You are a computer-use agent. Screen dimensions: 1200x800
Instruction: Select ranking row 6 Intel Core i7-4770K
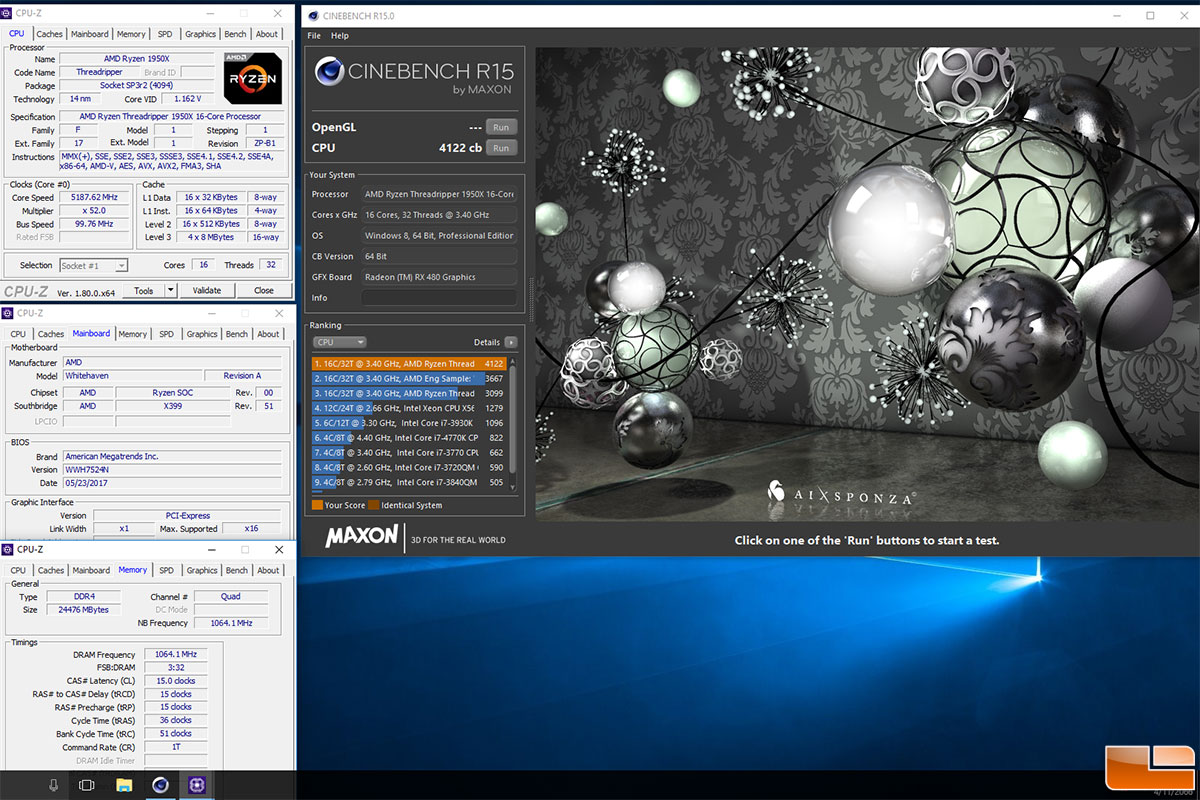410,438
